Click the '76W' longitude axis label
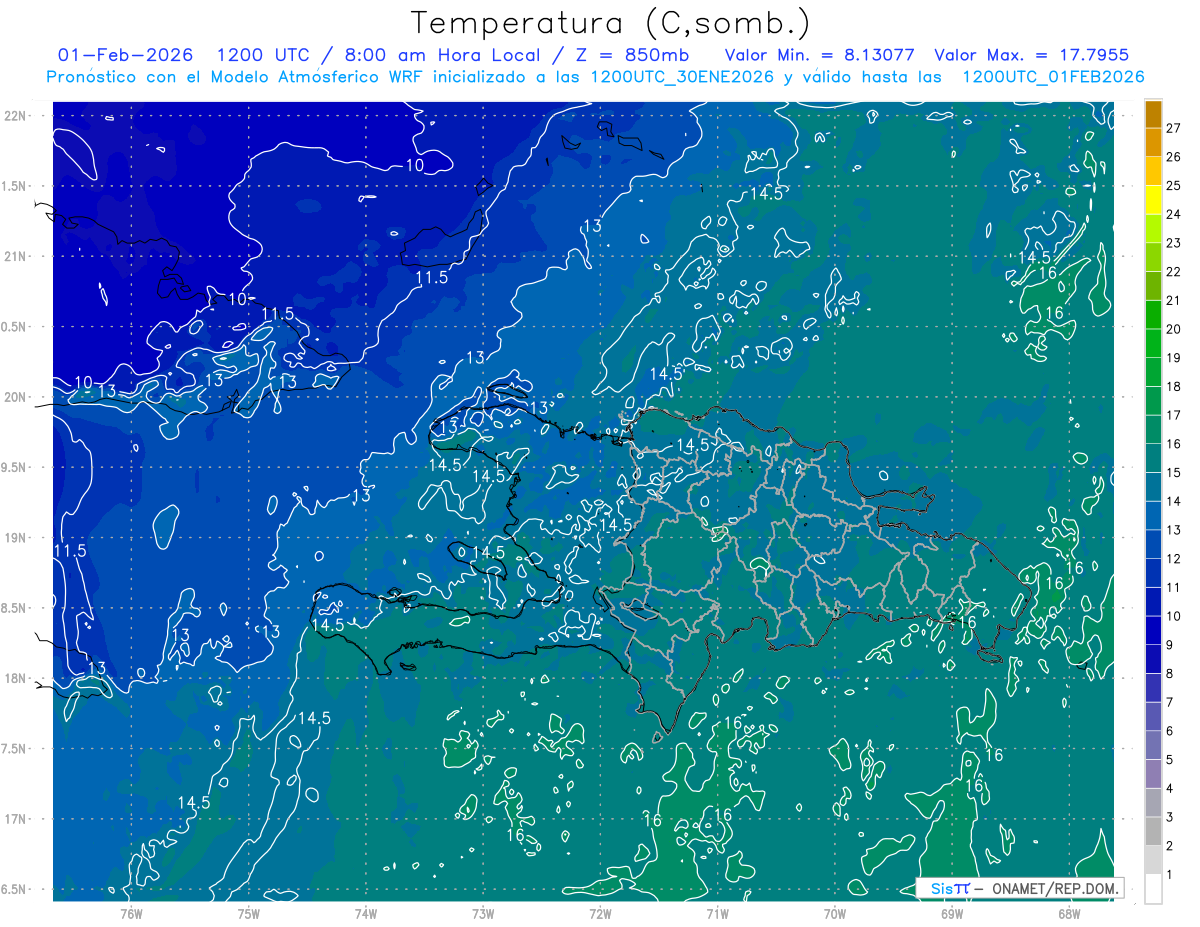This screenshot has width=1200, height=927. 131,913
